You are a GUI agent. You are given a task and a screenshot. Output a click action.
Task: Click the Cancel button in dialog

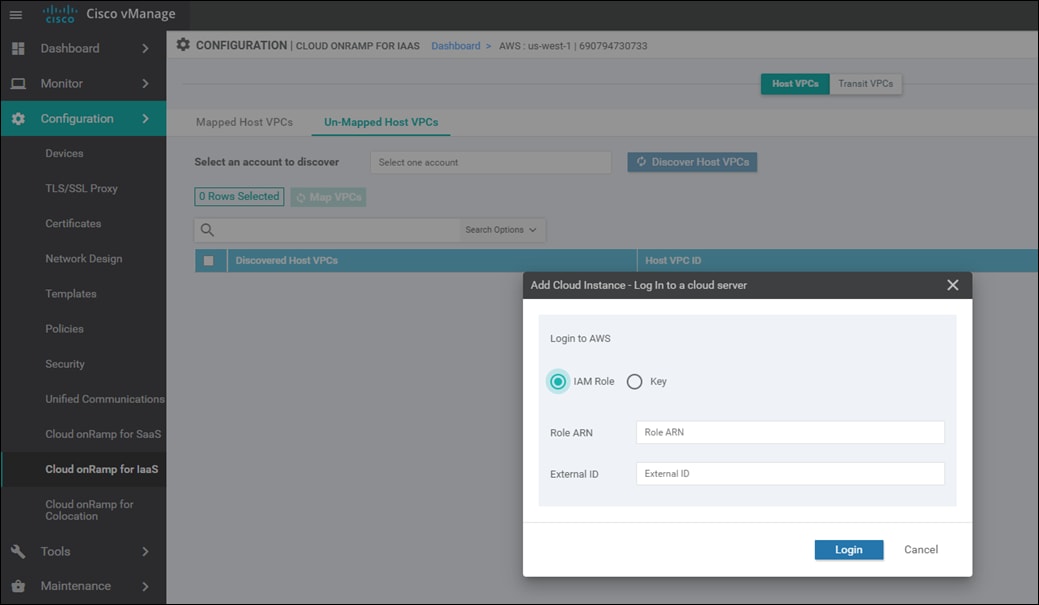(921, 549)
